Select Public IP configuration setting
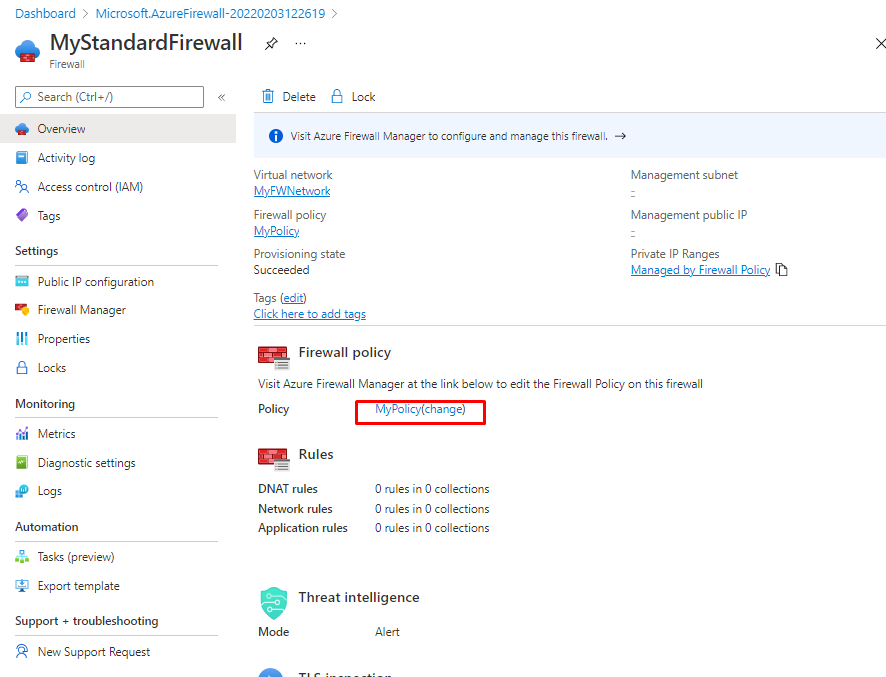Screen dimensions: 886x677 coord(95,282)
